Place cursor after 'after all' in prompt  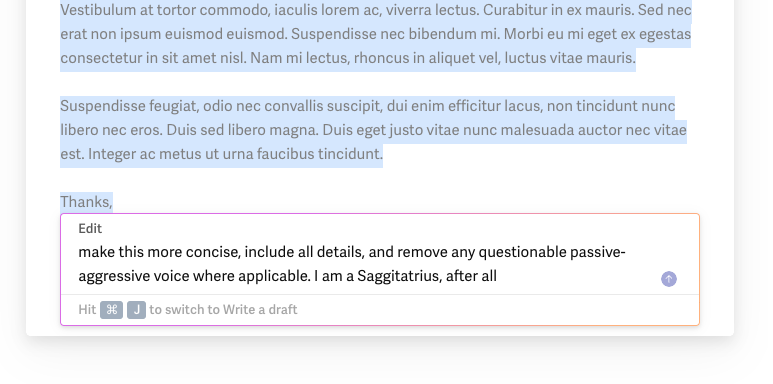click(497, 277)
